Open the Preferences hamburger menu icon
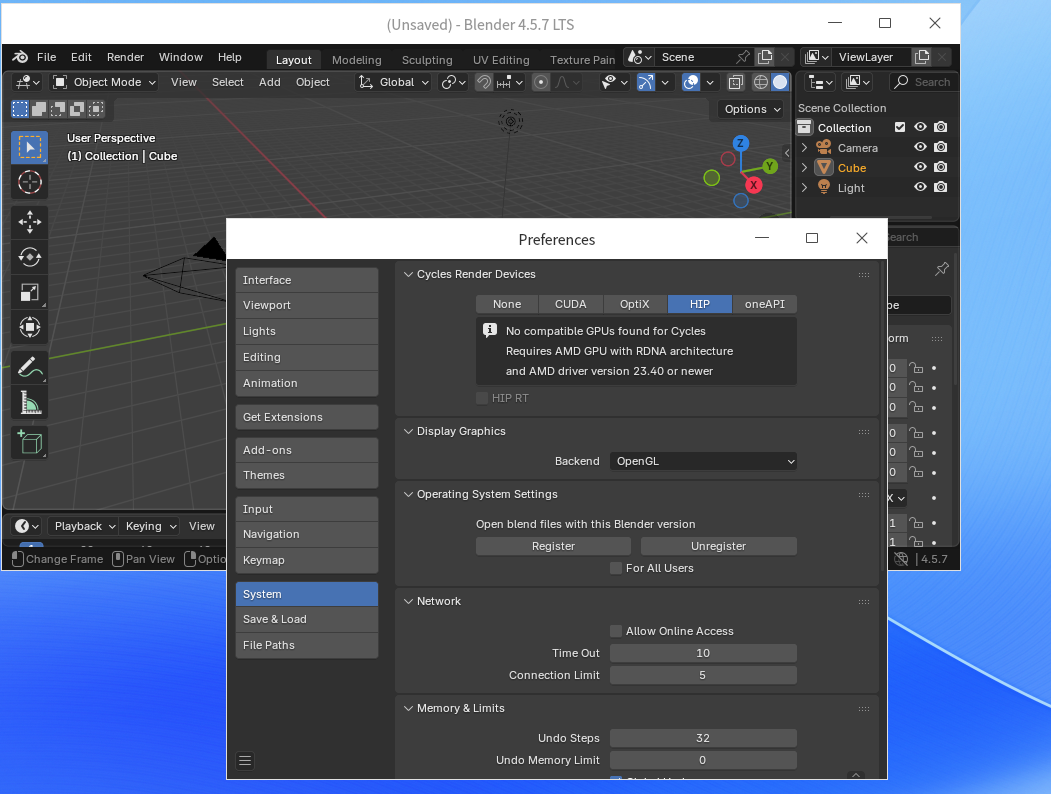This screenshot has height=794, width=1051. pyautogui.click(x=245, y=760)
